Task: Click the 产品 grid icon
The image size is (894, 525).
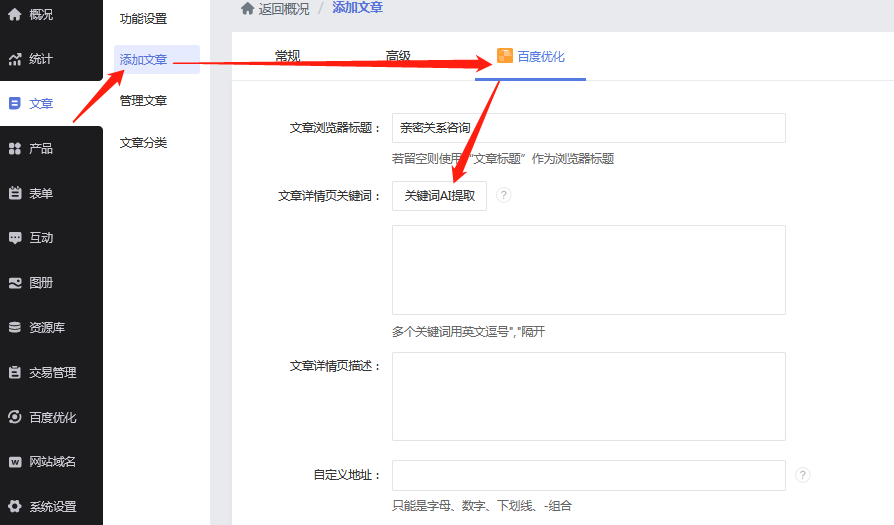Action: [x=15, y=148]
